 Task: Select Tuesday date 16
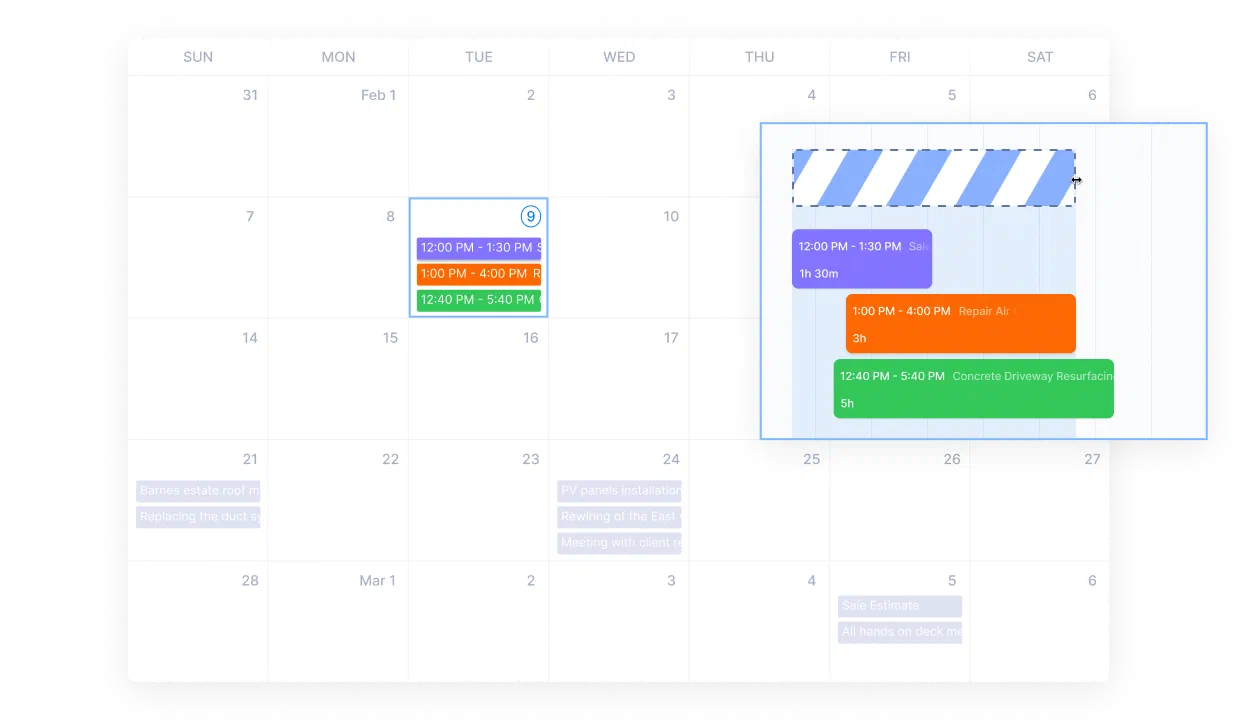tap(531, 338)
